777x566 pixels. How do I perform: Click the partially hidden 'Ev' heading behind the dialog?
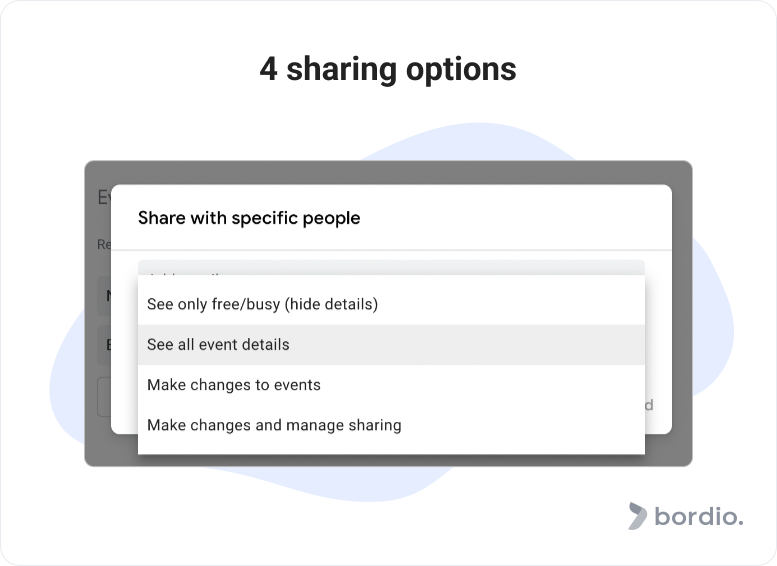click(104, 197)
